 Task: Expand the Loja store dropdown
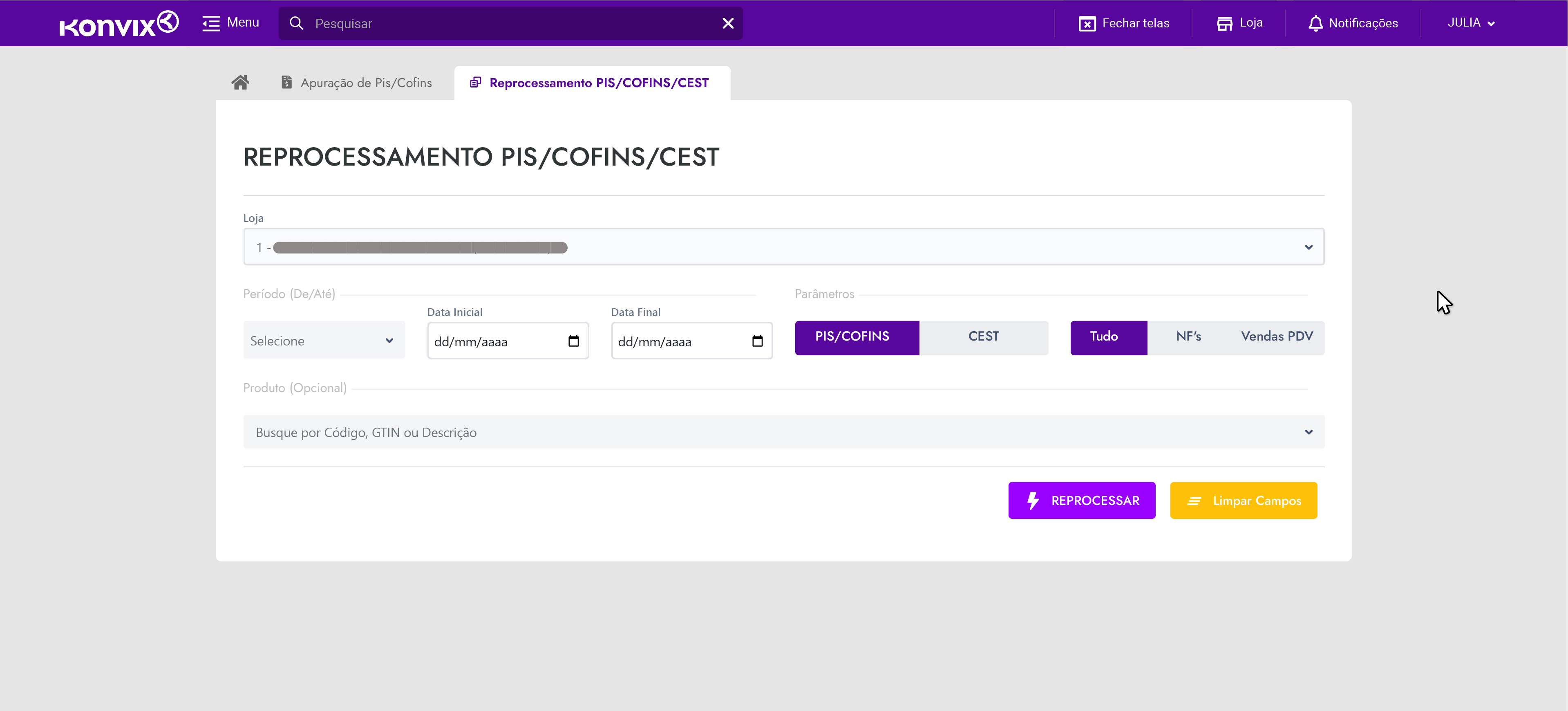click(x=1308, y=247)
